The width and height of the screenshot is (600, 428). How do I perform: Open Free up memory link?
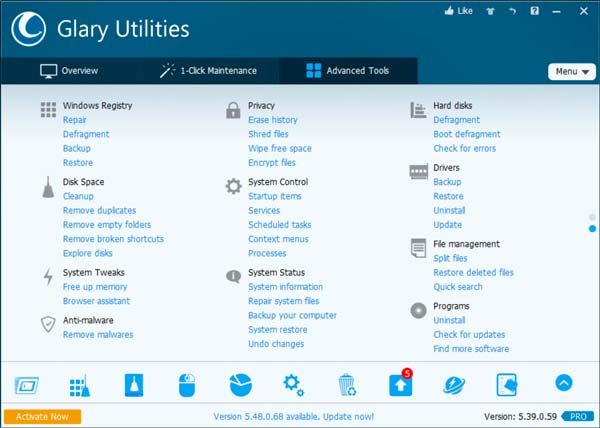(95, 287)
